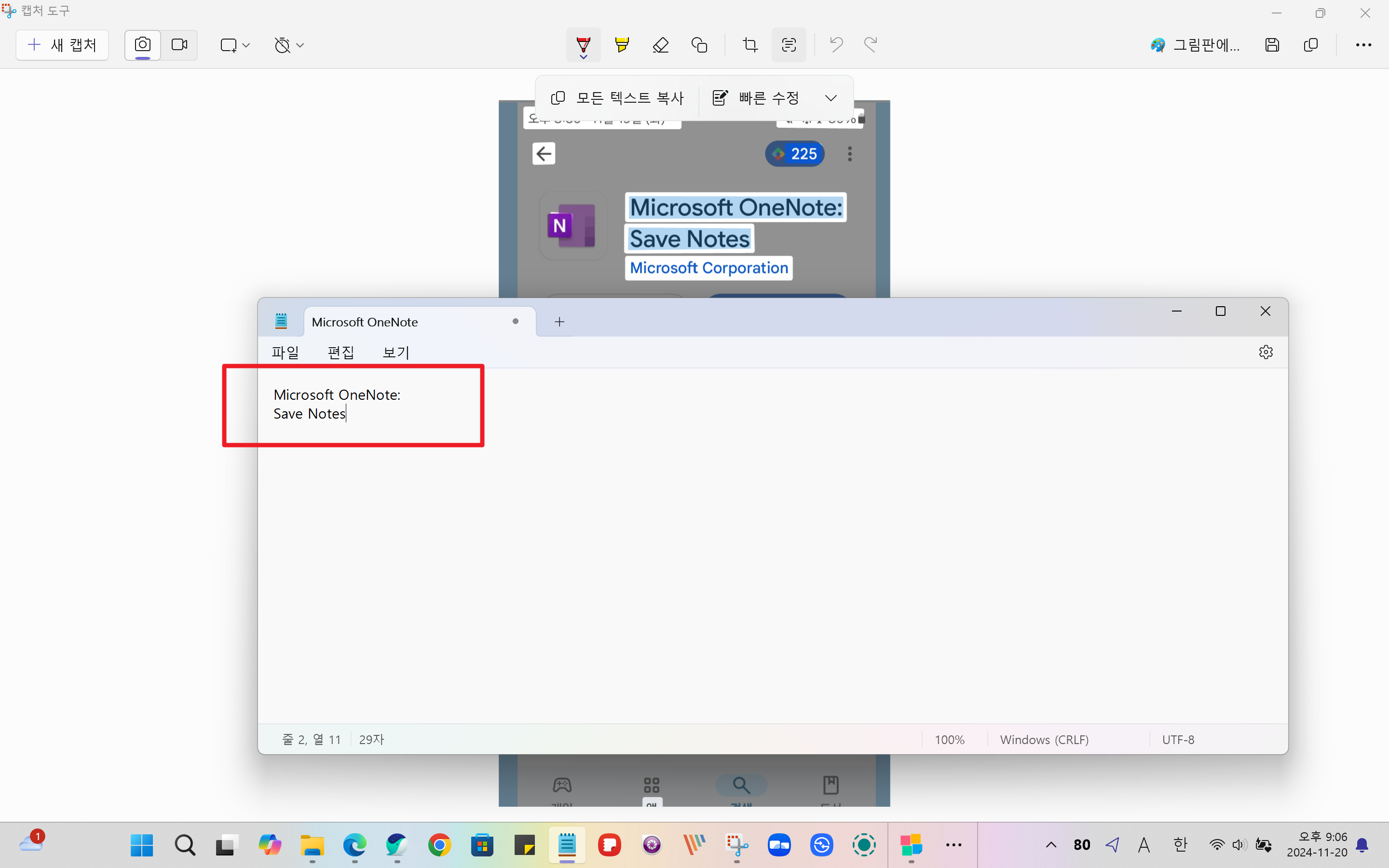This screenshot has height=868, width=1389.
Task: Open Windows taskbar search
Action: coord(184,845)
